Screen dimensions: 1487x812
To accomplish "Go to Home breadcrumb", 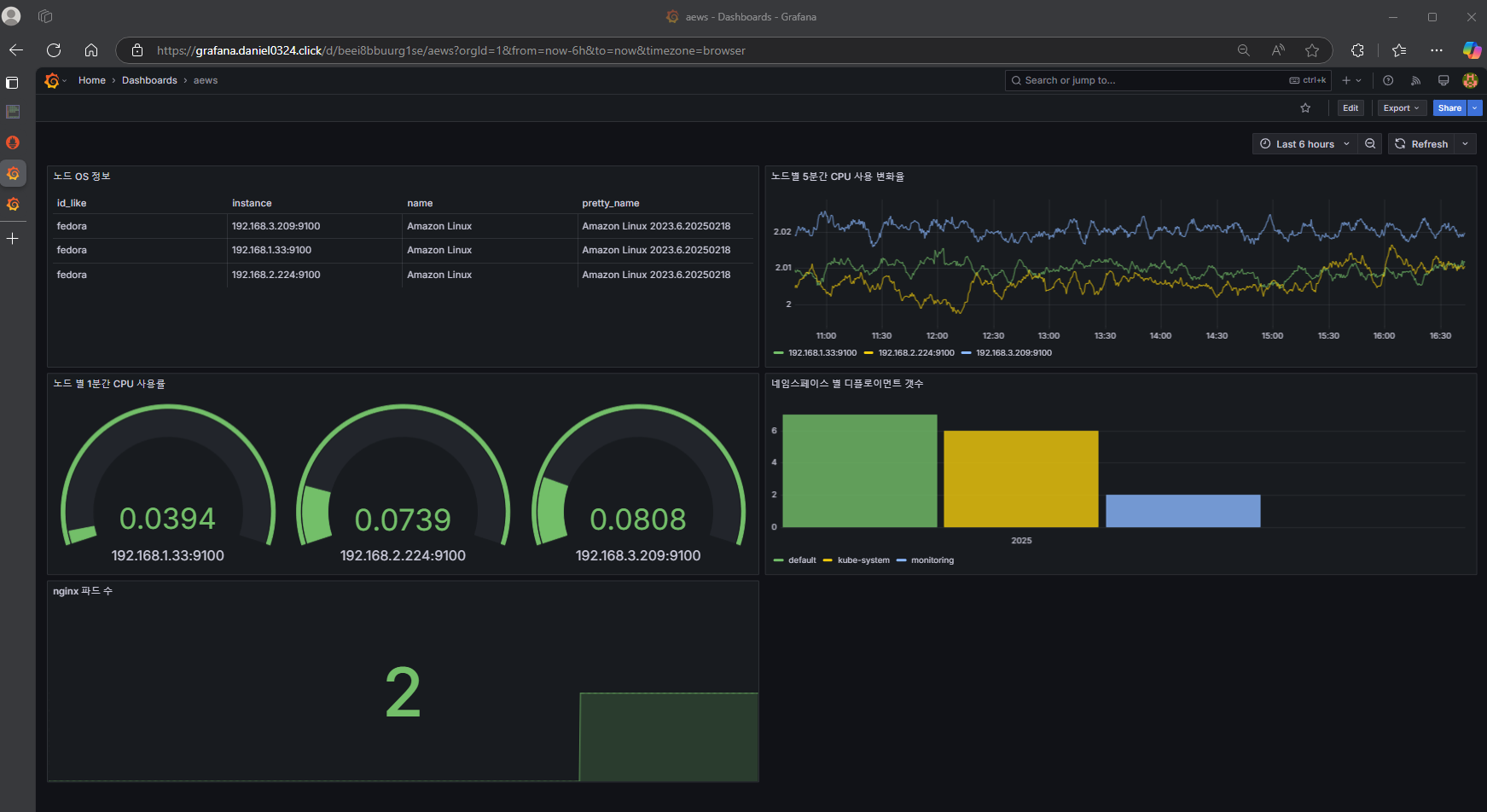I will (x=92, y=80).
